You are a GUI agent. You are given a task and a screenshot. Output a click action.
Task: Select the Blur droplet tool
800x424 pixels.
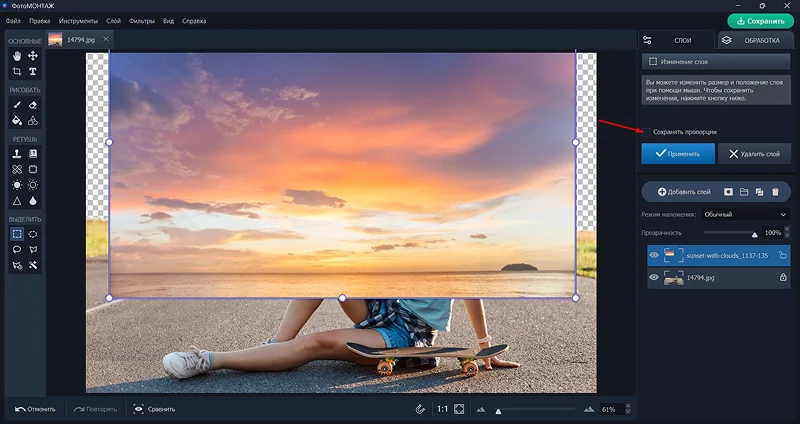pyautogui.click(x=33, y=201)
